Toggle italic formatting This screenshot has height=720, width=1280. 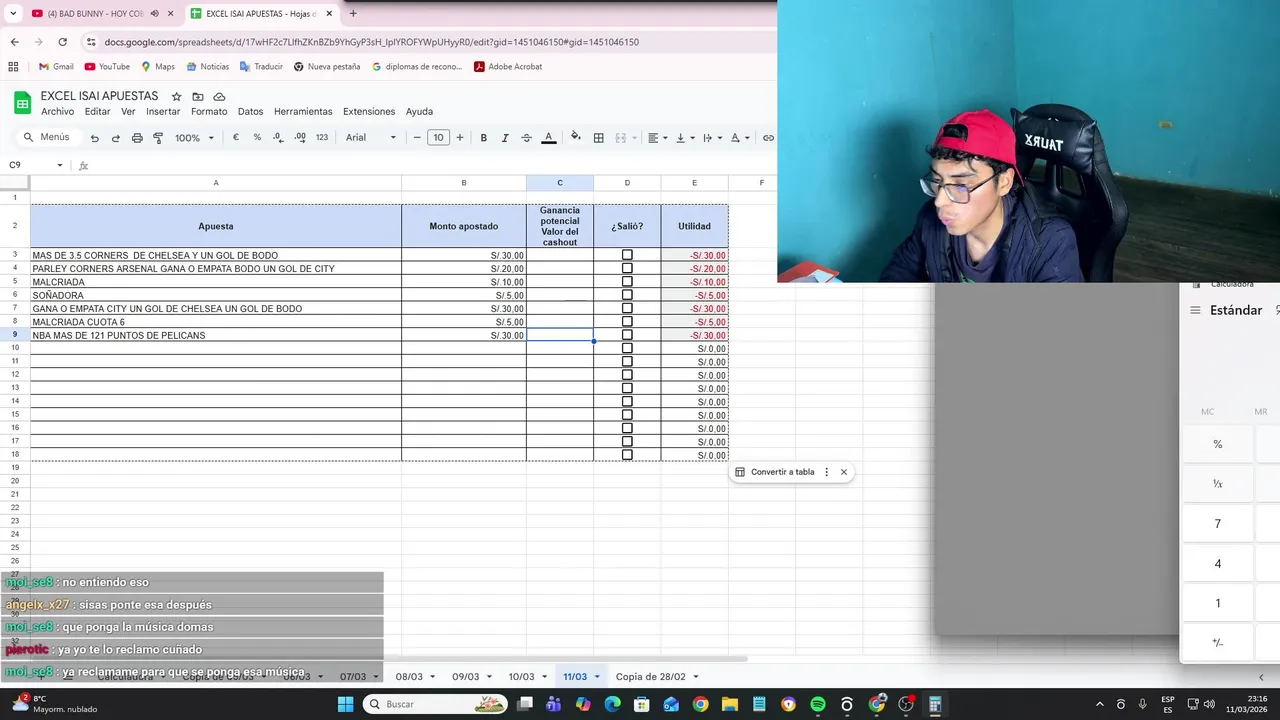tap(505, 138)
